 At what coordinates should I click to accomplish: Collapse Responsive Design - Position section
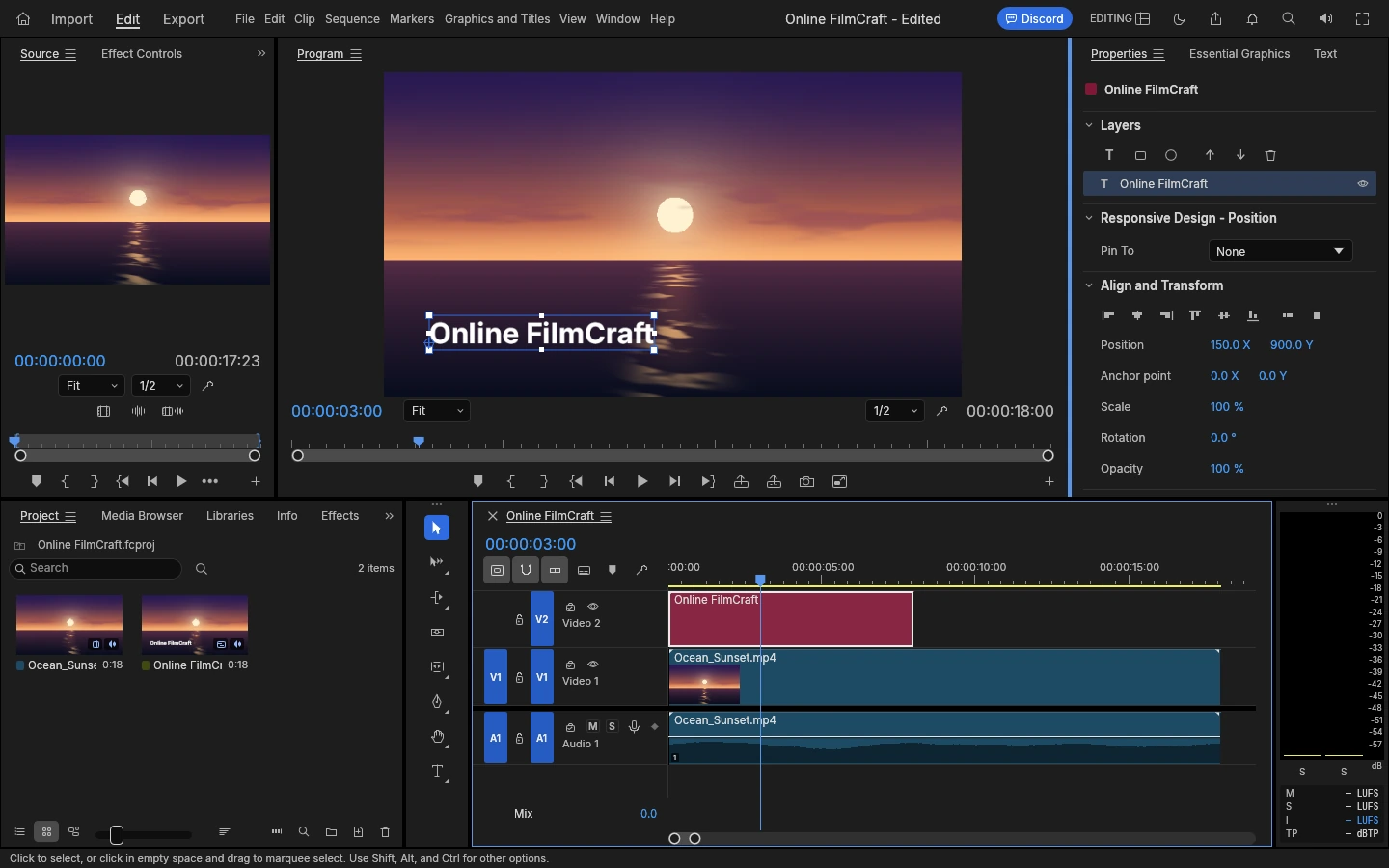[x=1089, y=219]
